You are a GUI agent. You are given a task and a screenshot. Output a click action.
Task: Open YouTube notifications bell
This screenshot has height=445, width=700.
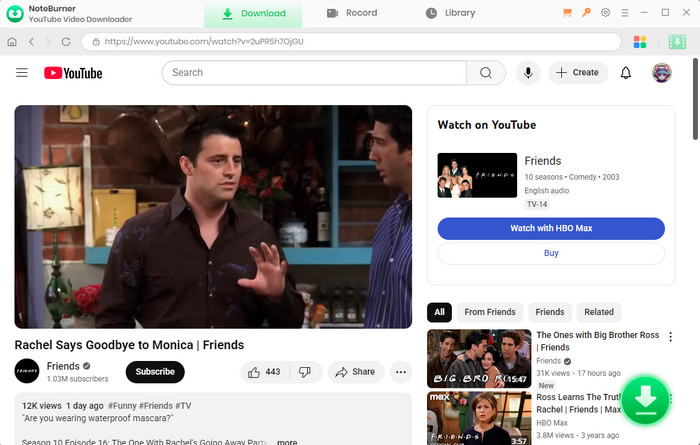click(626, 73)
